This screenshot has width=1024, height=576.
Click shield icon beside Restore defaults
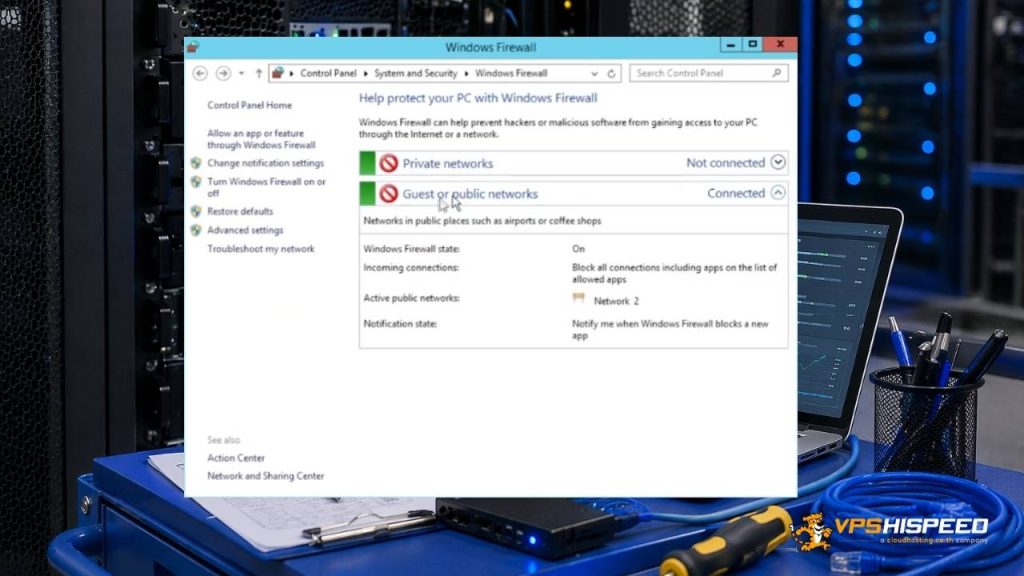196,212
